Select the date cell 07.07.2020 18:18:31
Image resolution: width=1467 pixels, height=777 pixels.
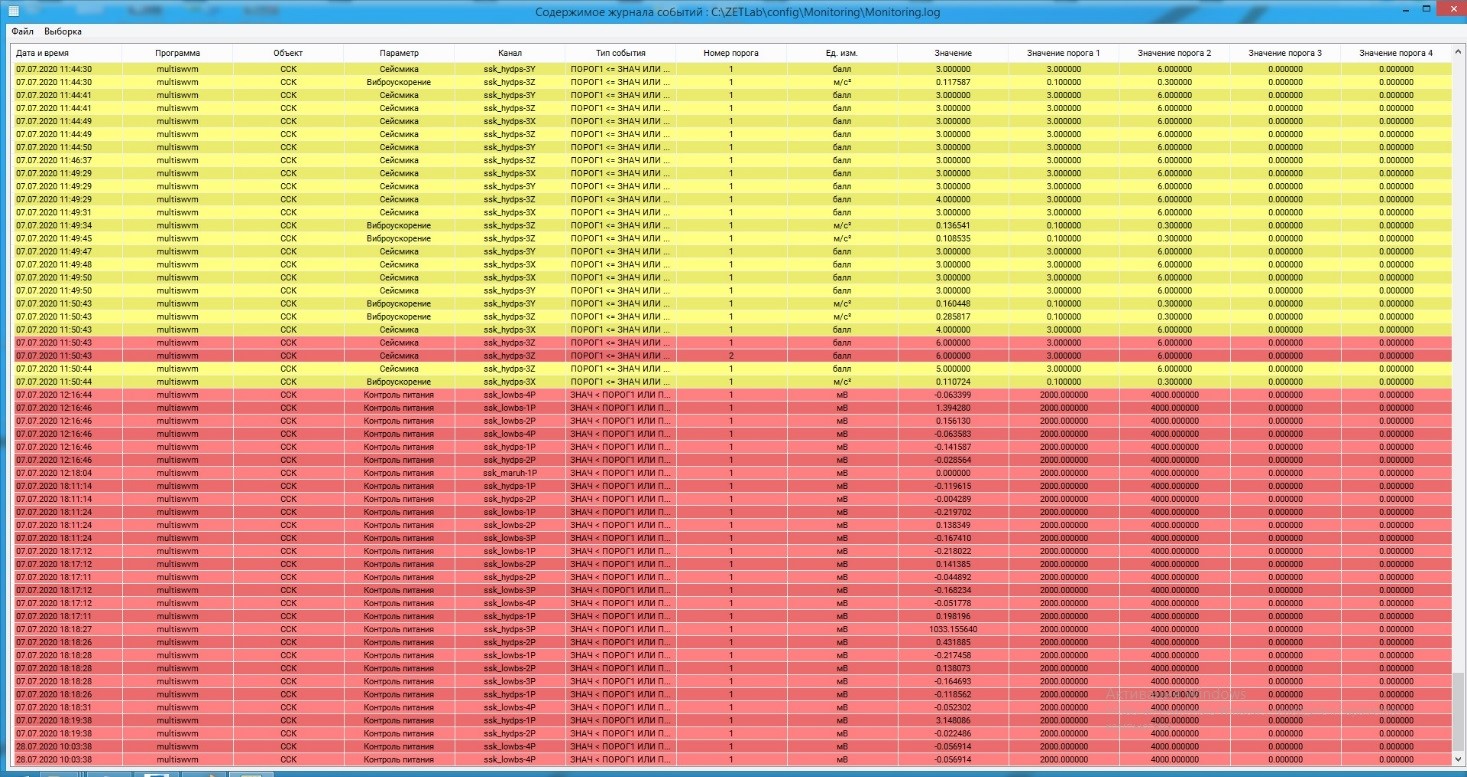point(66,706)
